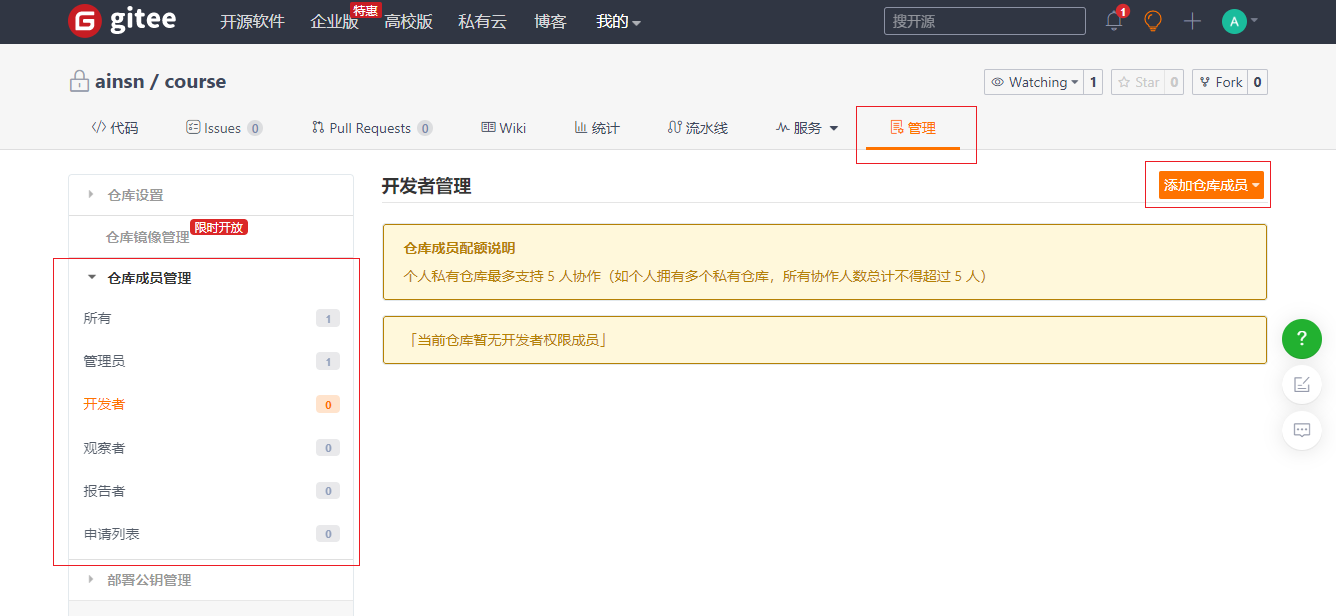
Task: Open the 添加仓库成员 dropdown button
Action: click(x=1211, y=185)
